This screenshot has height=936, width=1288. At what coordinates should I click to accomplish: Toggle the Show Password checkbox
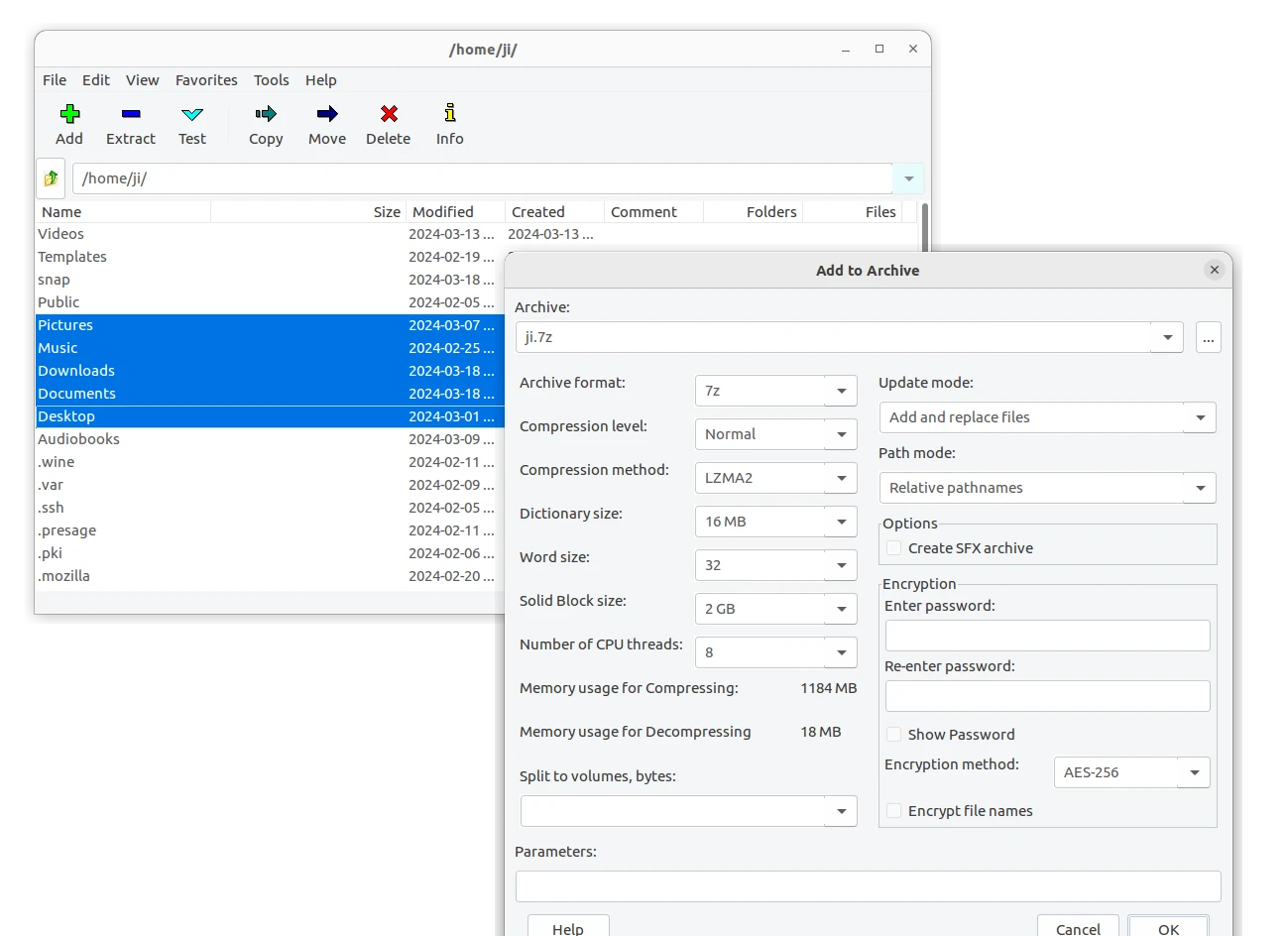[x=893, y=735]
